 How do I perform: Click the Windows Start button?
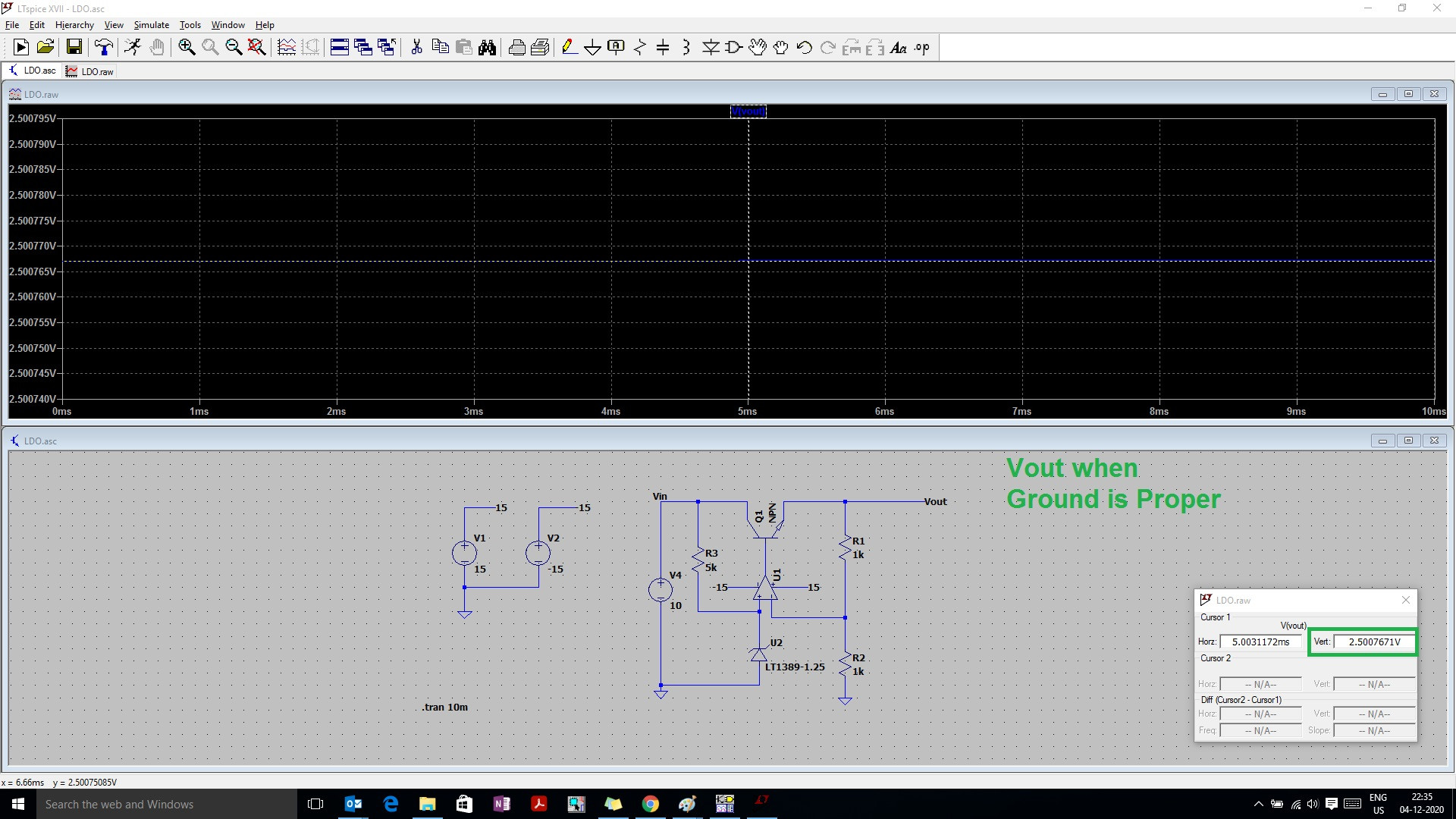click(18, 804)
